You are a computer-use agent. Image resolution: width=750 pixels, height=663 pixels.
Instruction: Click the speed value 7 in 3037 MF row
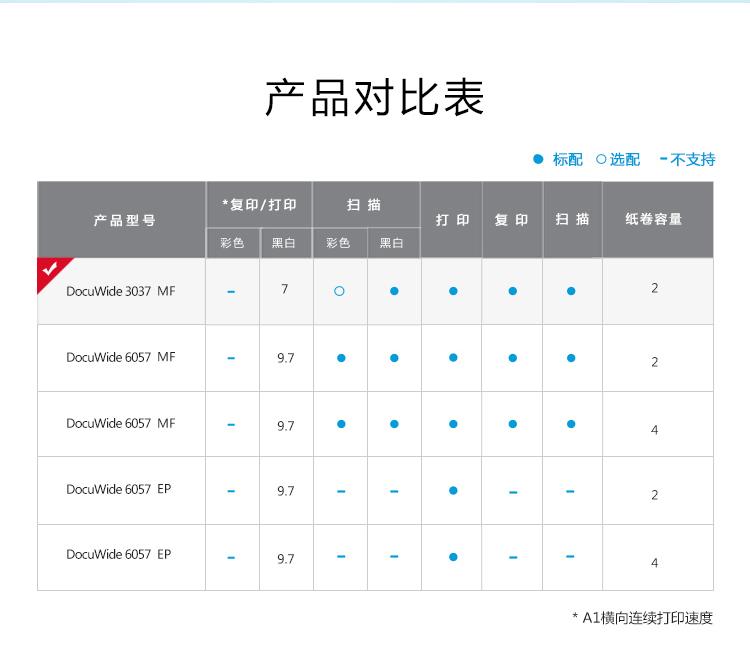pos(285,289)
